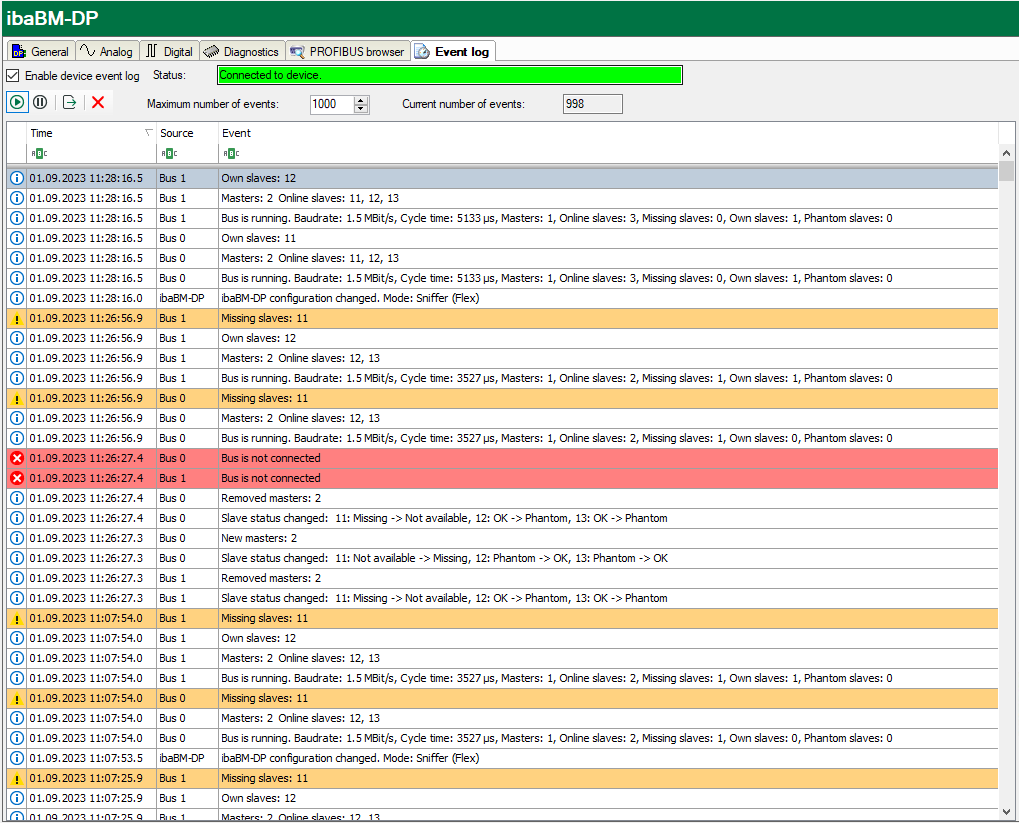Click warning icon on 11:26:56.9 Bus 1 Missing slaves
The height and width of the screenshot is (823, 1019).
point(17,319)
